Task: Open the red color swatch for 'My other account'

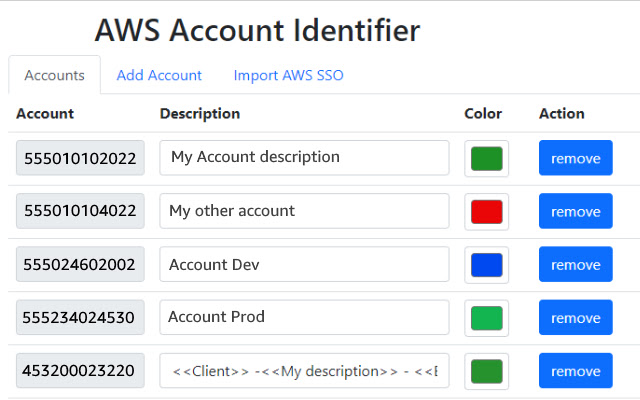Action: (486, 211)
